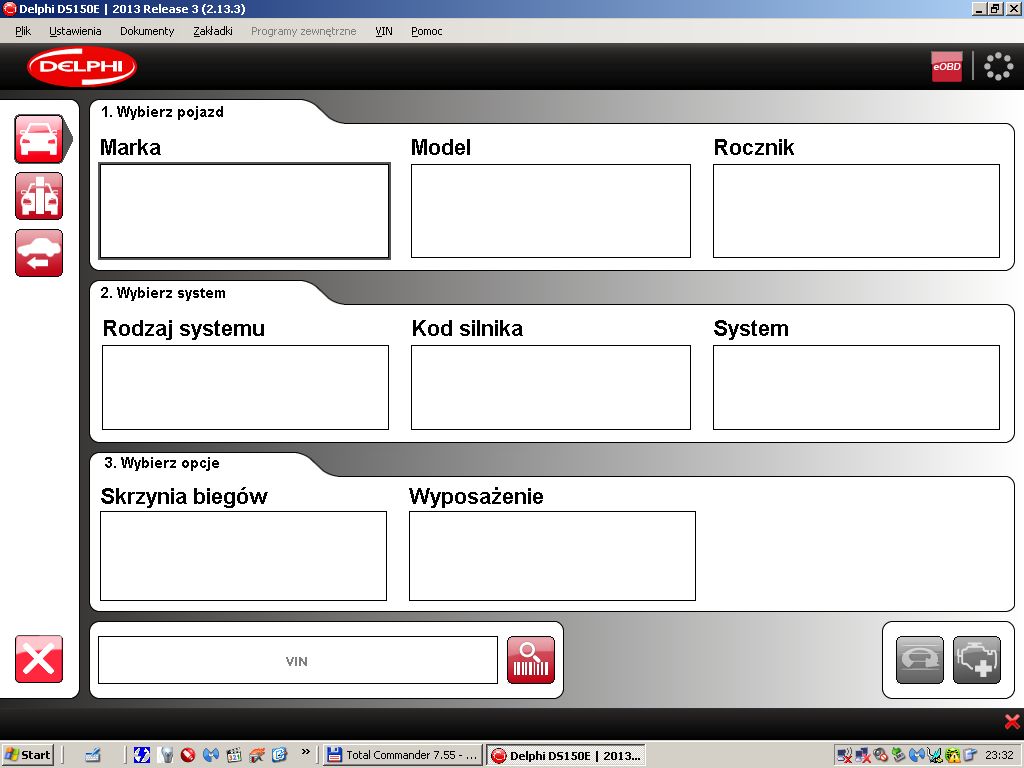Image resolution: width=1024 pixels, height=768 pixels.
Task: Click the Windows Start button
Action: (x=28, y=755)
